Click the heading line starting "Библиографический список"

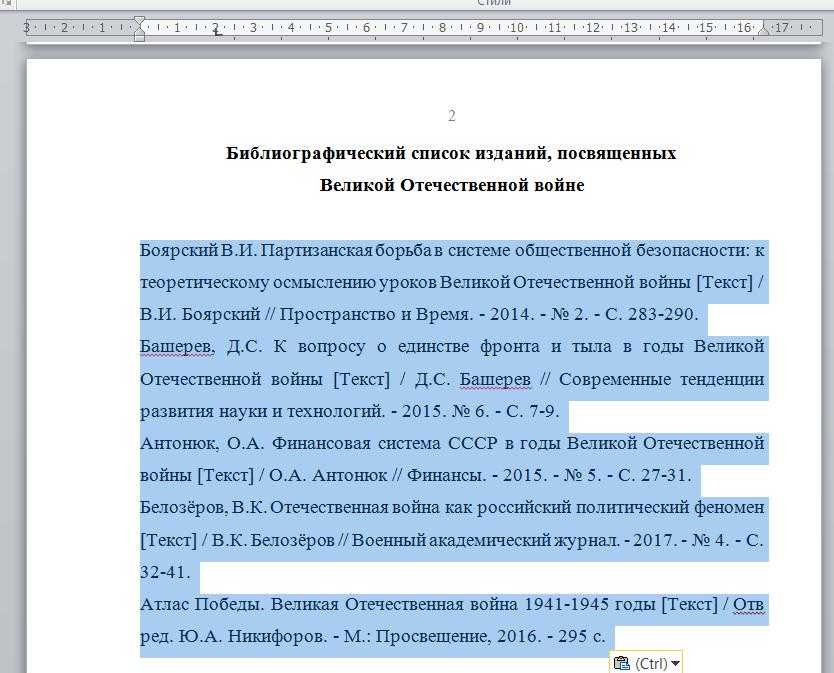pos(451,153)
